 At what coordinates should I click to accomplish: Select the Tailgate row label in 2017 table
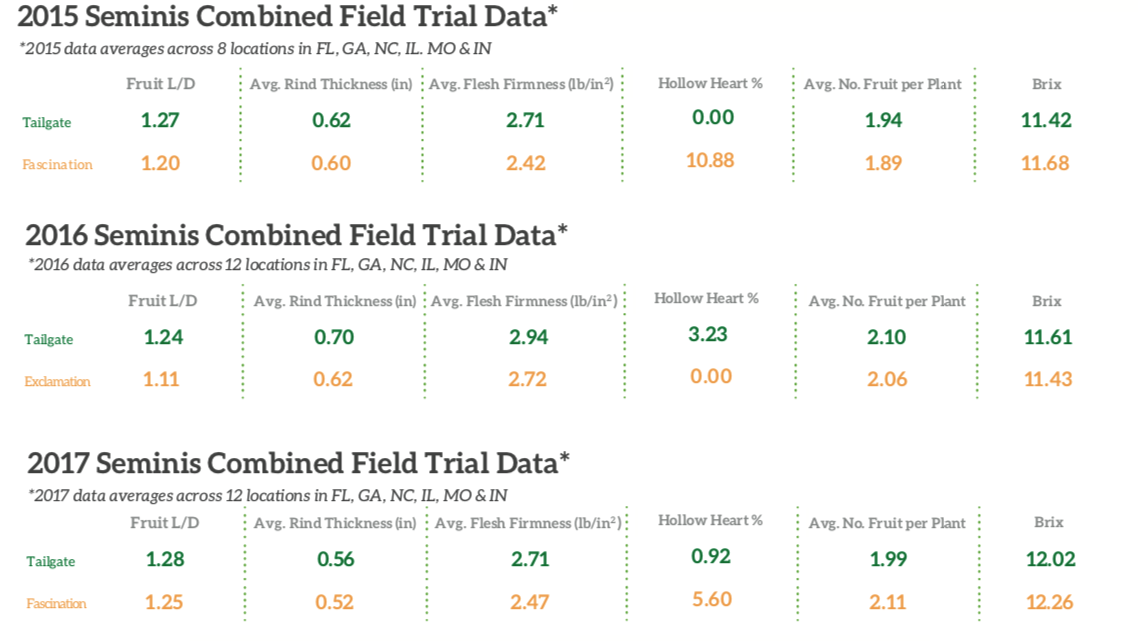click(50, 562)
